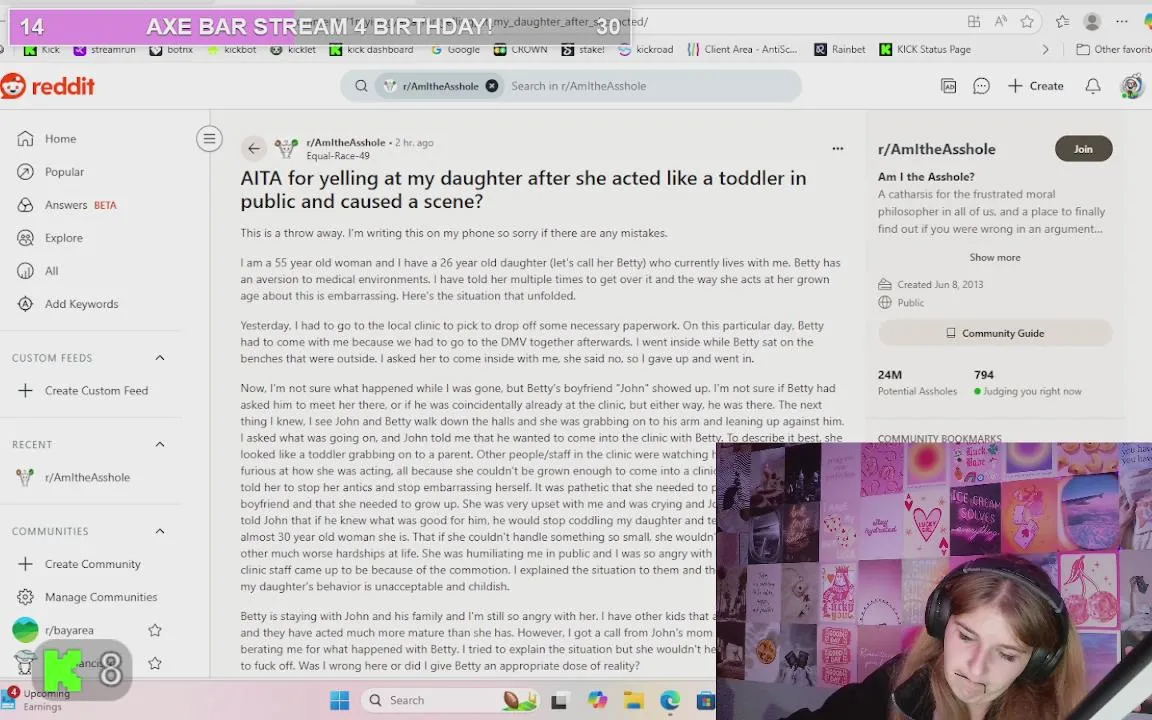Screen dimensions: 1152x720
Task: Open the post overflow menu (three dots)
Action: (838, 148)
